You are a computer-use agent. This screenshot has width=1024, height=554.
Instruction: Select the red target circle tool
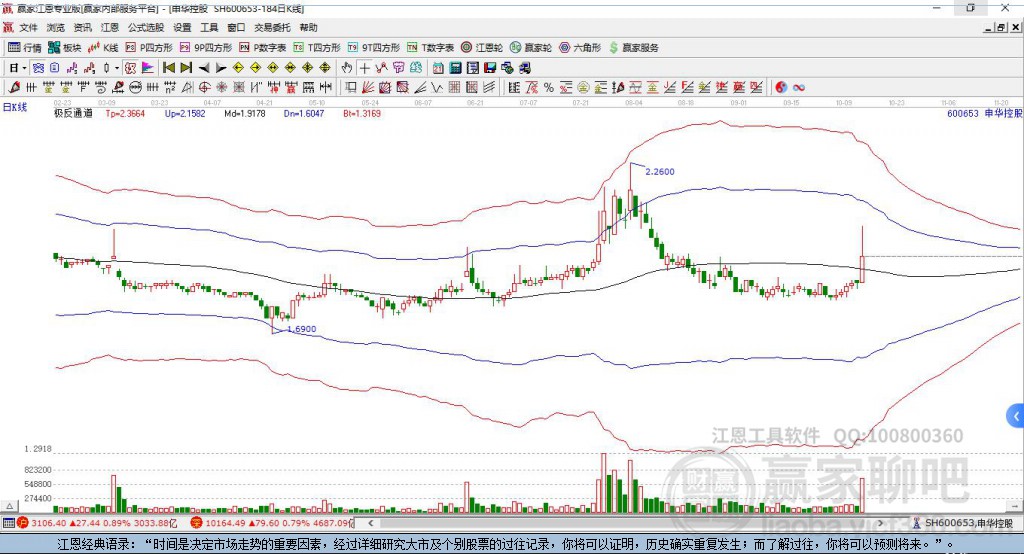[x=204, y=88]
